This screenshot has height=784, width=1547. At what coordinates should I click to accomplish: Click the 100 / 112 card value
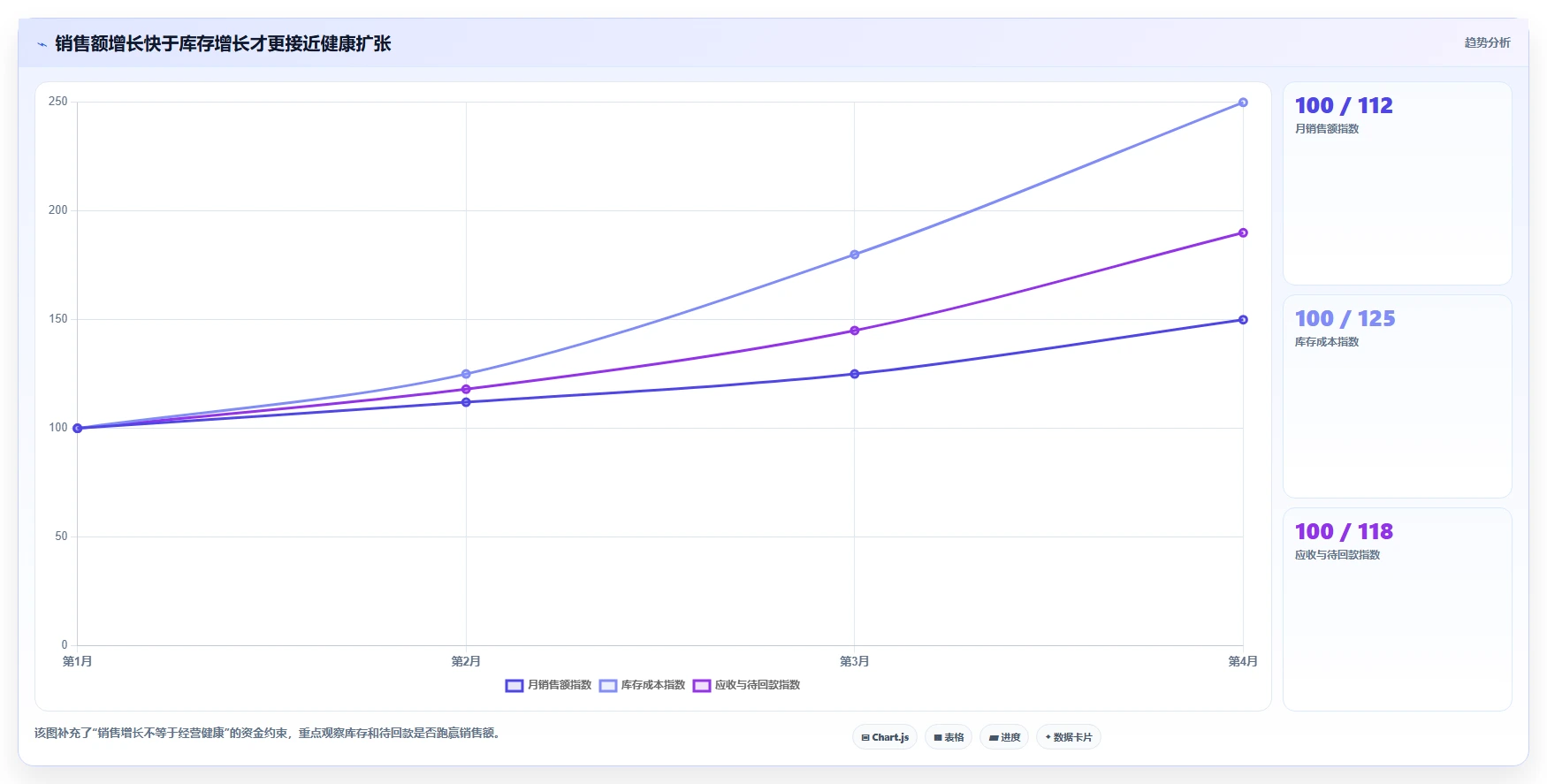[1344, 106]
